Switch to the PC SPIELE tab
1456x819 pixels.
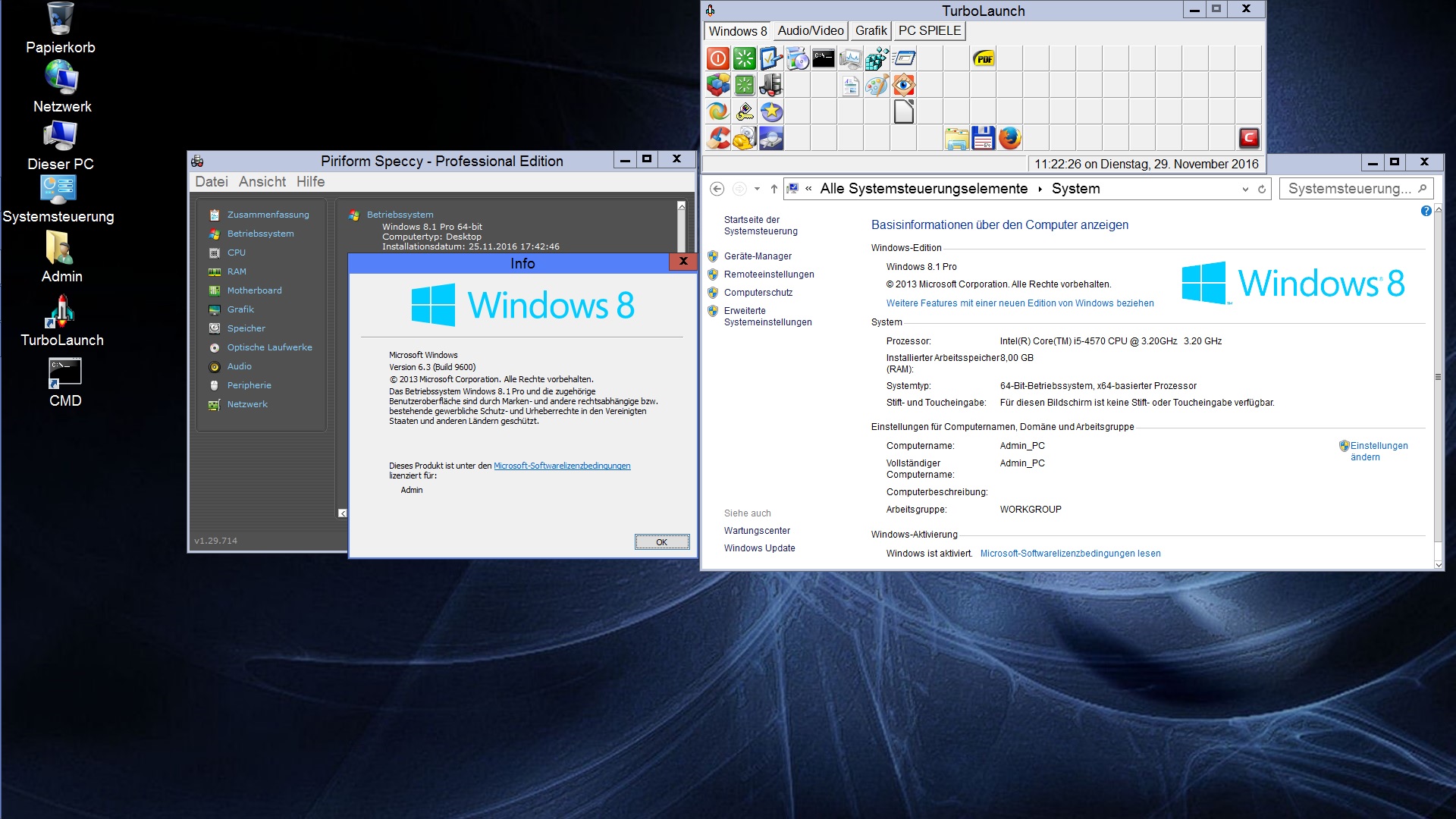pyautogui.click(x=929, y=31)
